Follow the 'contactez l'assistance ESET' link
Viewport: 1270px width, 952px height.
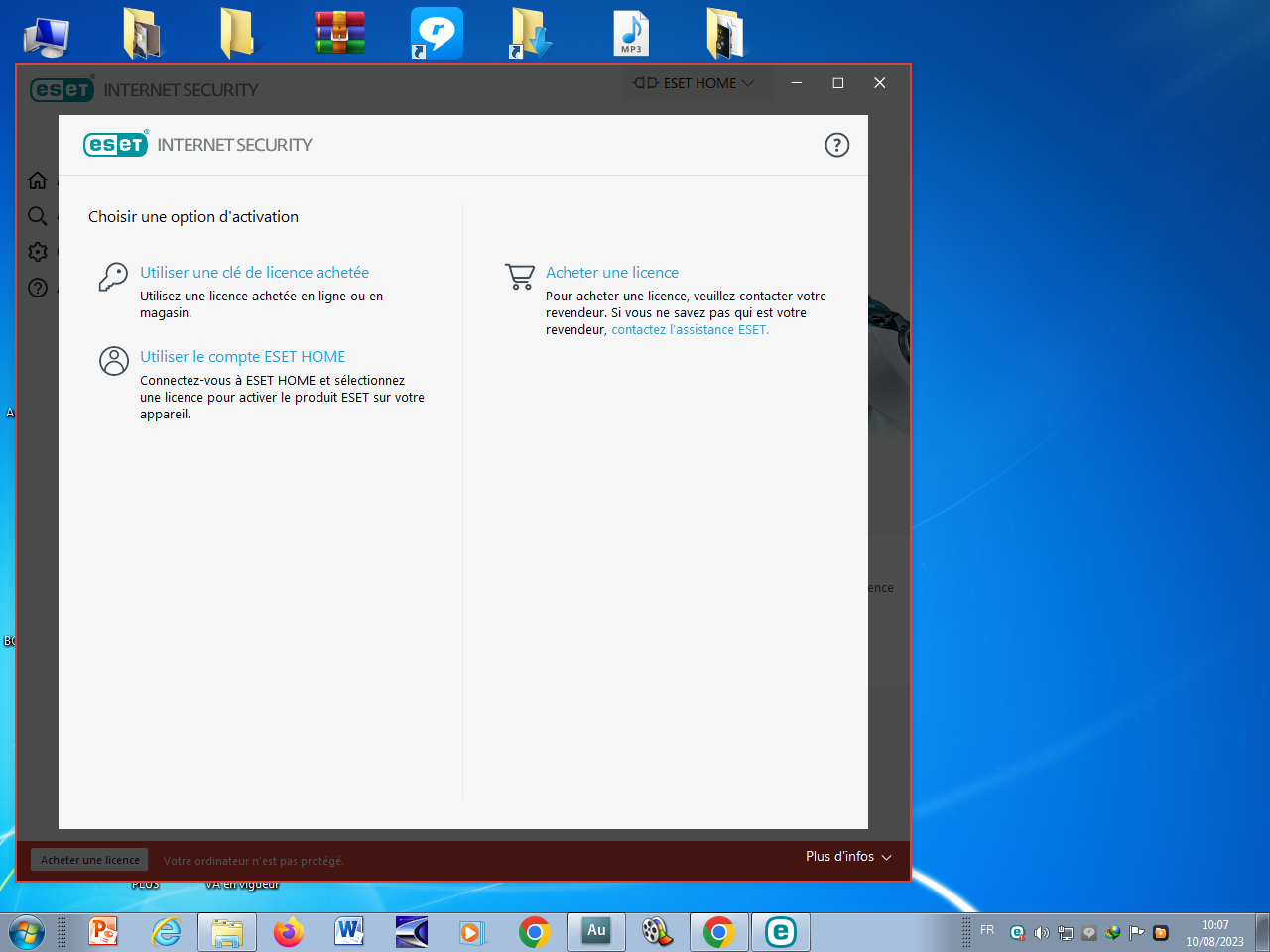point(690,330)
